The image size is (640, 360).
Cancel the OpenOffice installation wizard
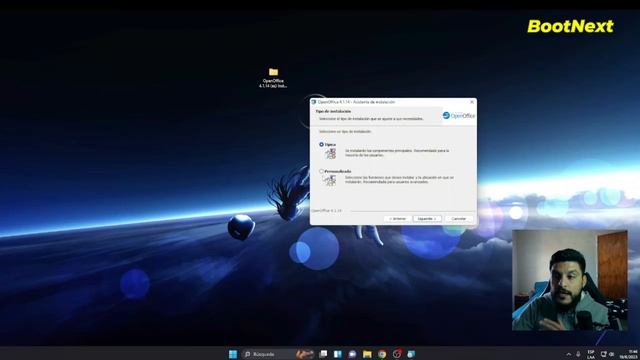(459, 219)
